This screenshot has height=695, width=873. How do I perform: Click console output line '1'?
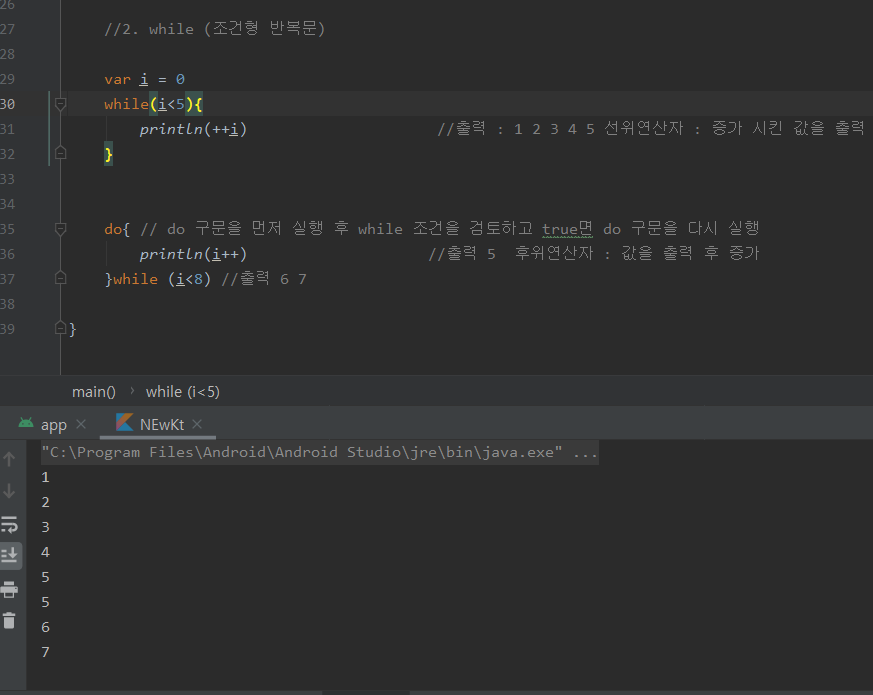coord(46,477)
